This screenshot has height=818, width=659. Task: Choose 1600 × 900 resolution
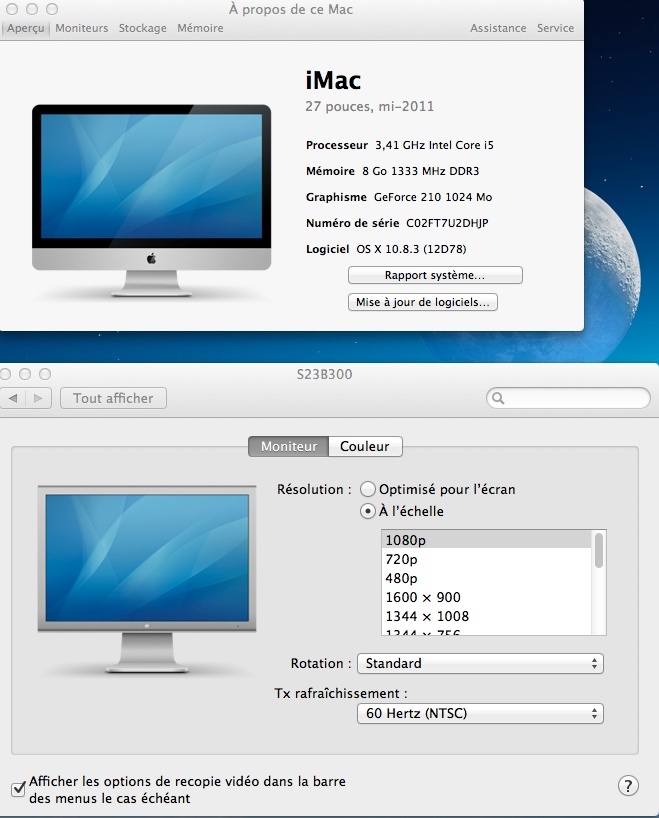point(487,597)
